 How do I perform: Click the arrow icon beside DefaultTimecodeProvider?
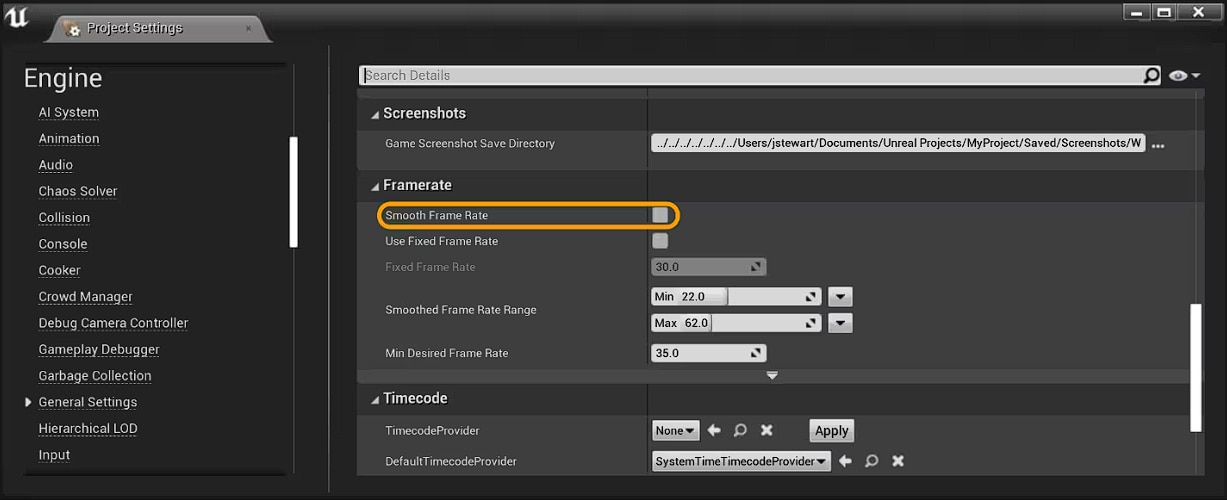tap(845, 461)
